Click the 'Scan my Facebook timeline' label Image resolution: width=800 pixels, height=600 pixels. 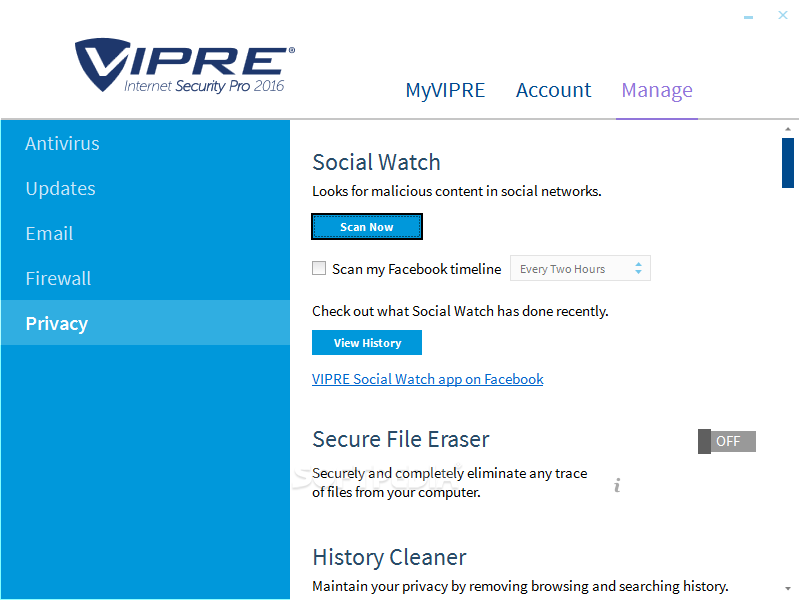point(416,269)
